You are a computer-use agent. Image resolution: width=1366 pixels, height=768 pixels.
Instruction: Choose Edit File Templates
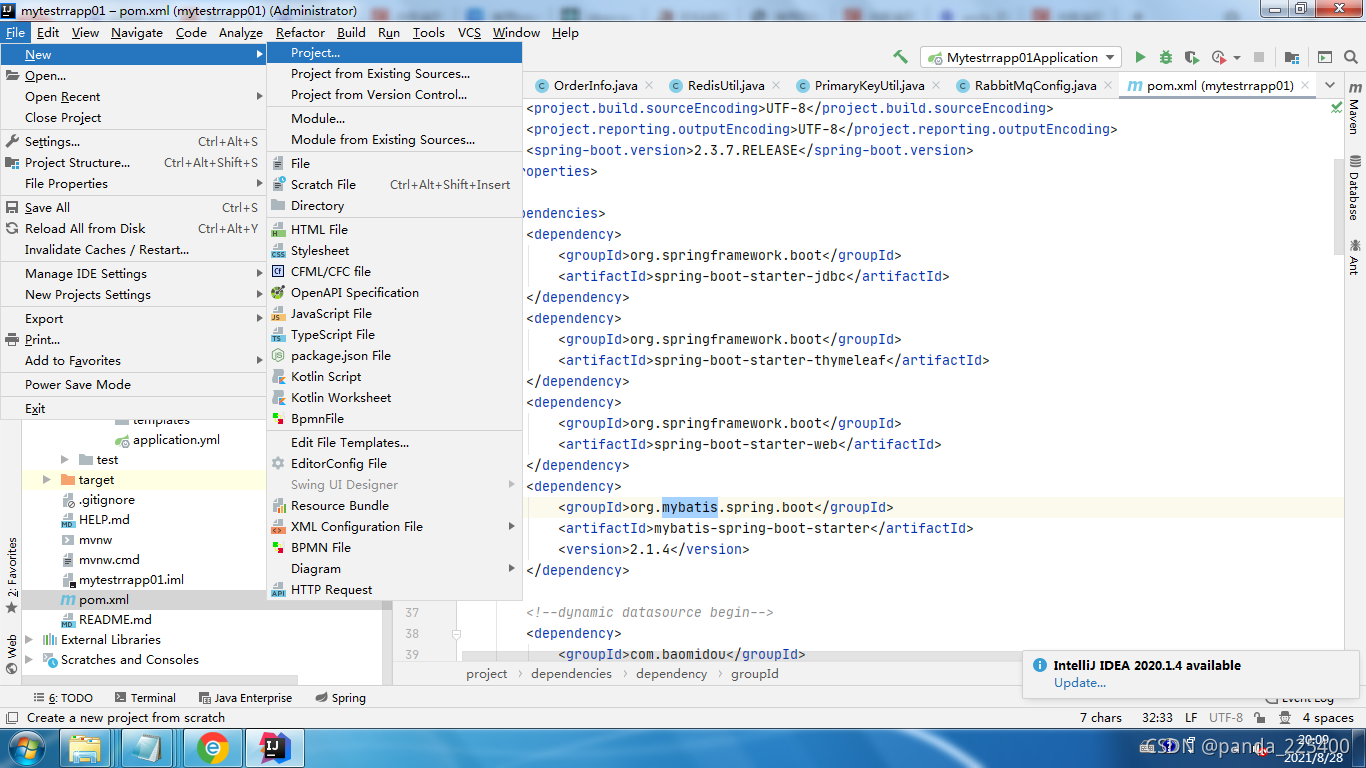tap(395, 443)
